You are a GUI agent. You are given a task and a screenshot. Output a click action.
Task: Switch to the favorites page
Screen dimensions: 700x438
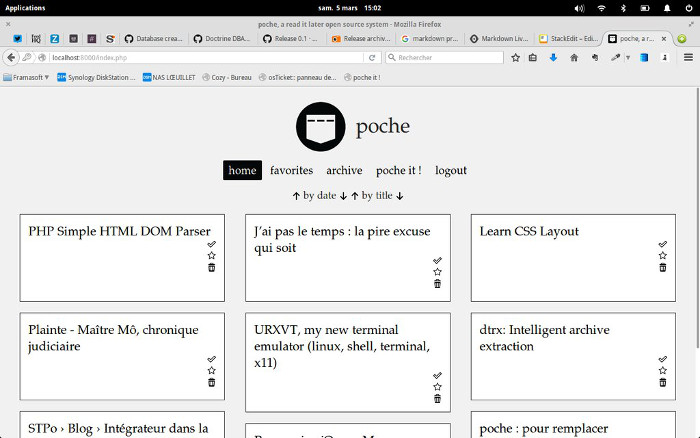pos(291,171)
